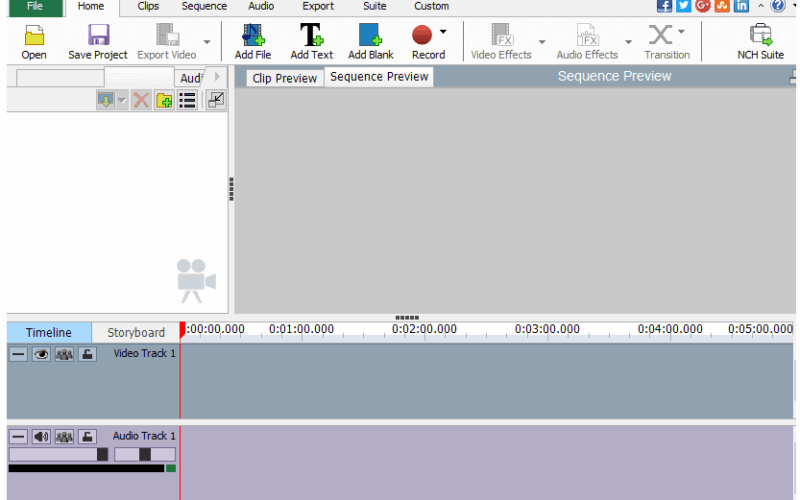Select the Audio bin tab

coord(191,78)
